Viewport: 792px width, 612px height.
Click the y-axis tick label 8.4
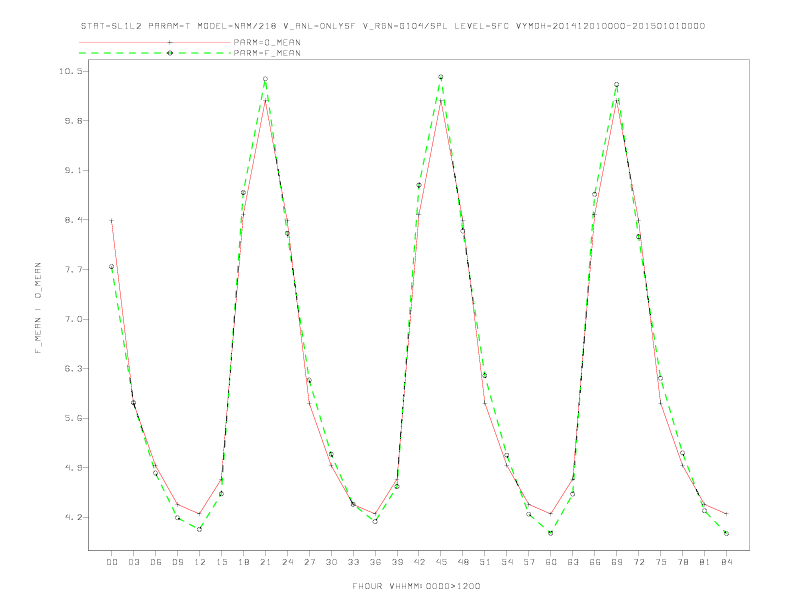point(73,220)
